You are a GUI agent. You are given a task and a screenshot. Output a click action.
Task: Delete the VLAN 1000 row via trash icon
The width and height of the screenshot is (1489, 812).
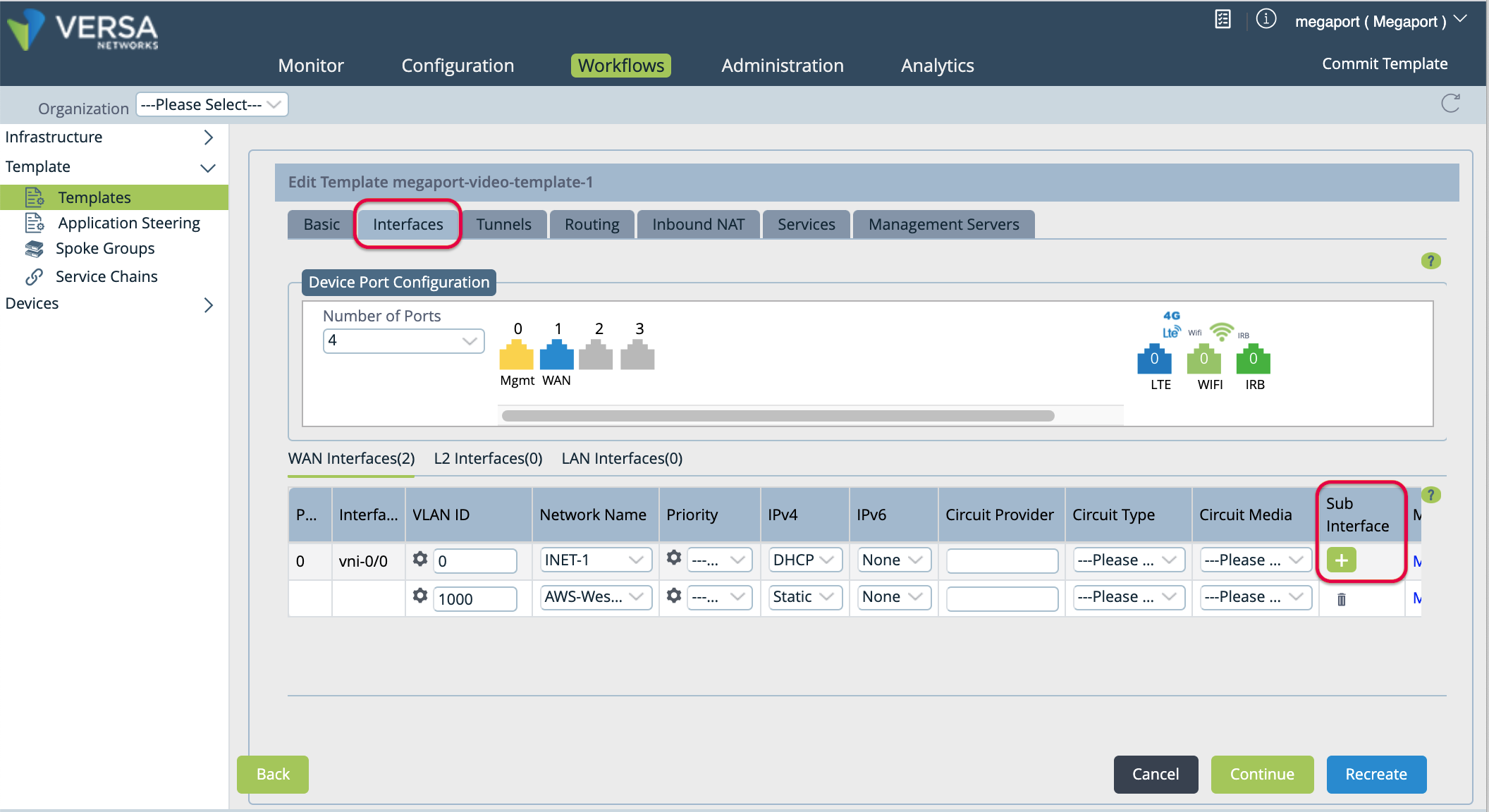click(x=1342, y=598)
